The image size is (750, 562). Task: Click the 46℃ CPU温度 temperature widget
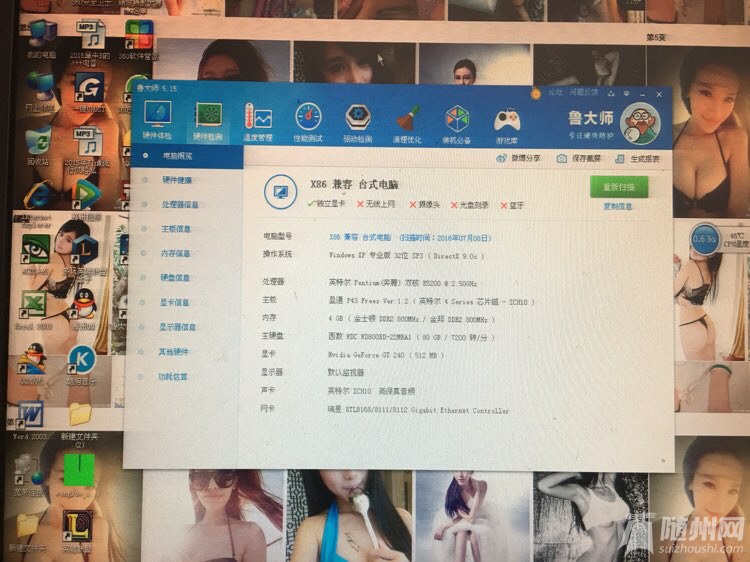click(x=736, y=240)
